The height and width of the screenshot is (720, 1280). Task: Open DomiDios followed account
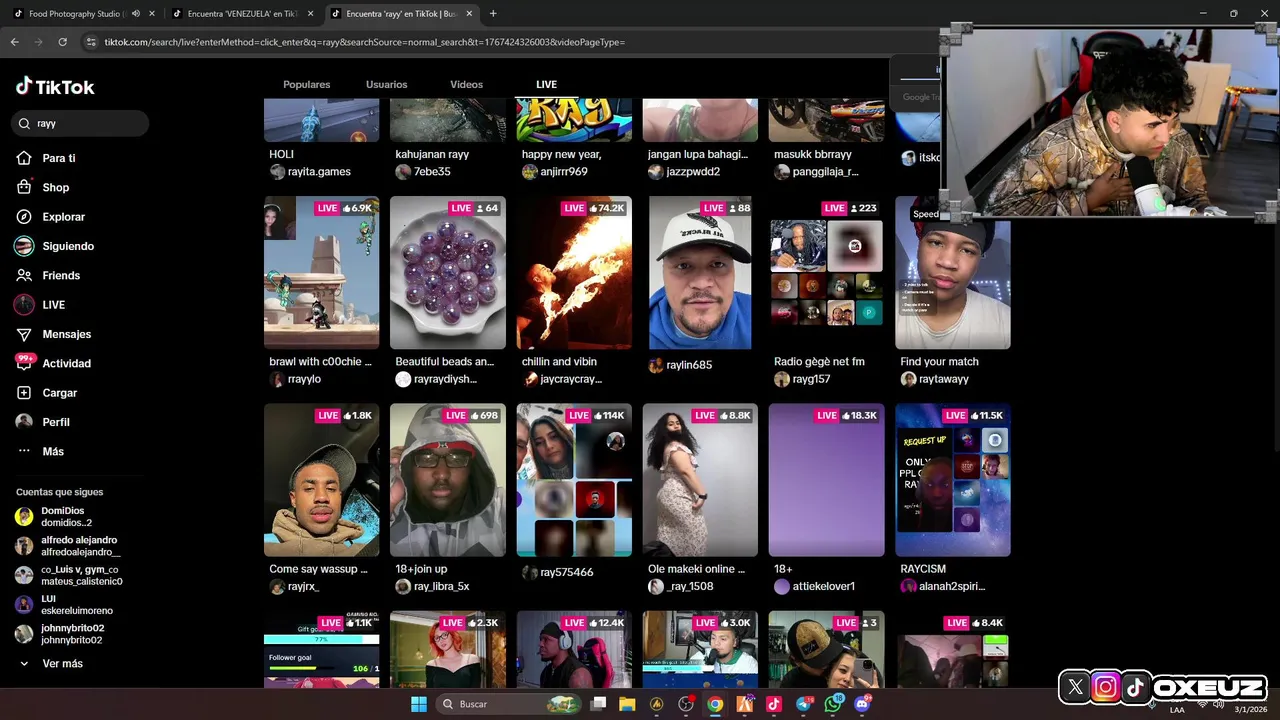click(x=66, y=517)
